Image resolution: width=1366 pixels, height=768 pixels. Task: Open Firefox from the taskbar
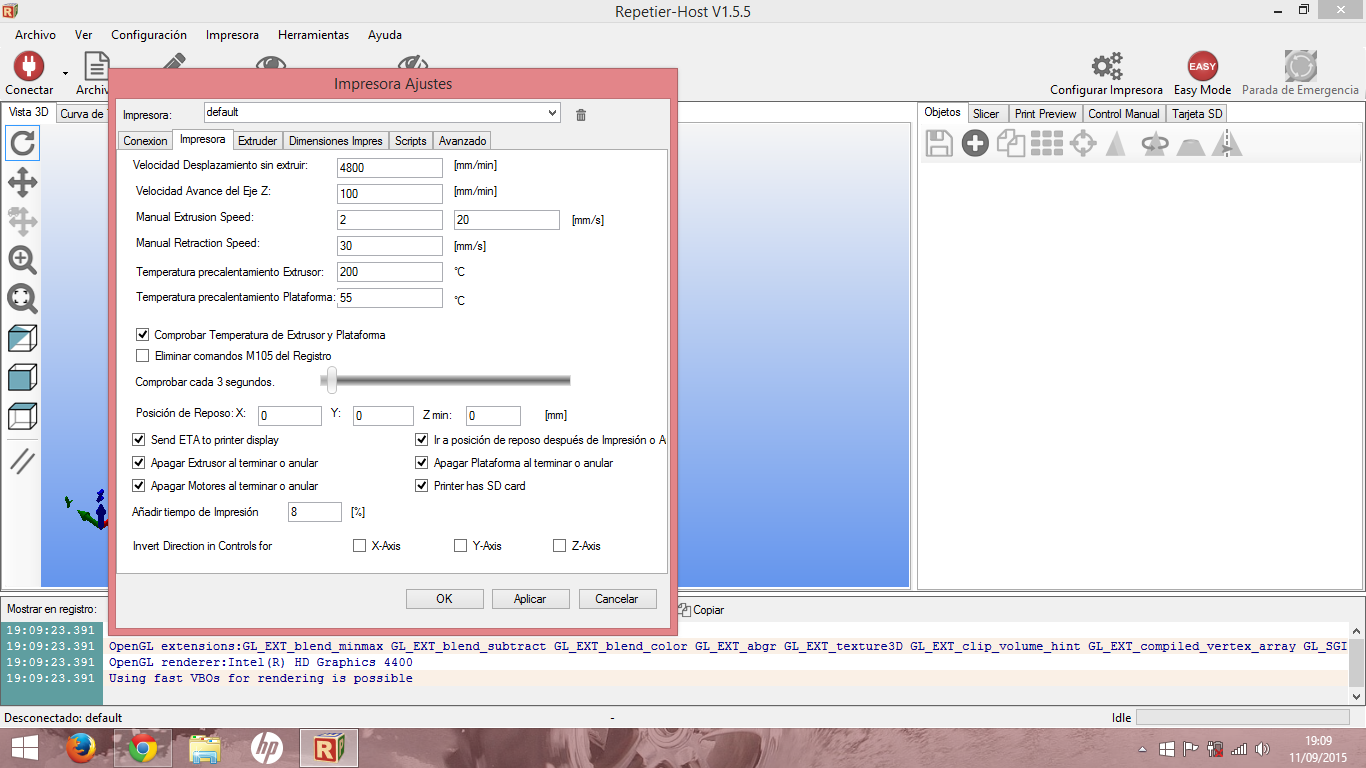pyautogui.click(x=81, y=747)
